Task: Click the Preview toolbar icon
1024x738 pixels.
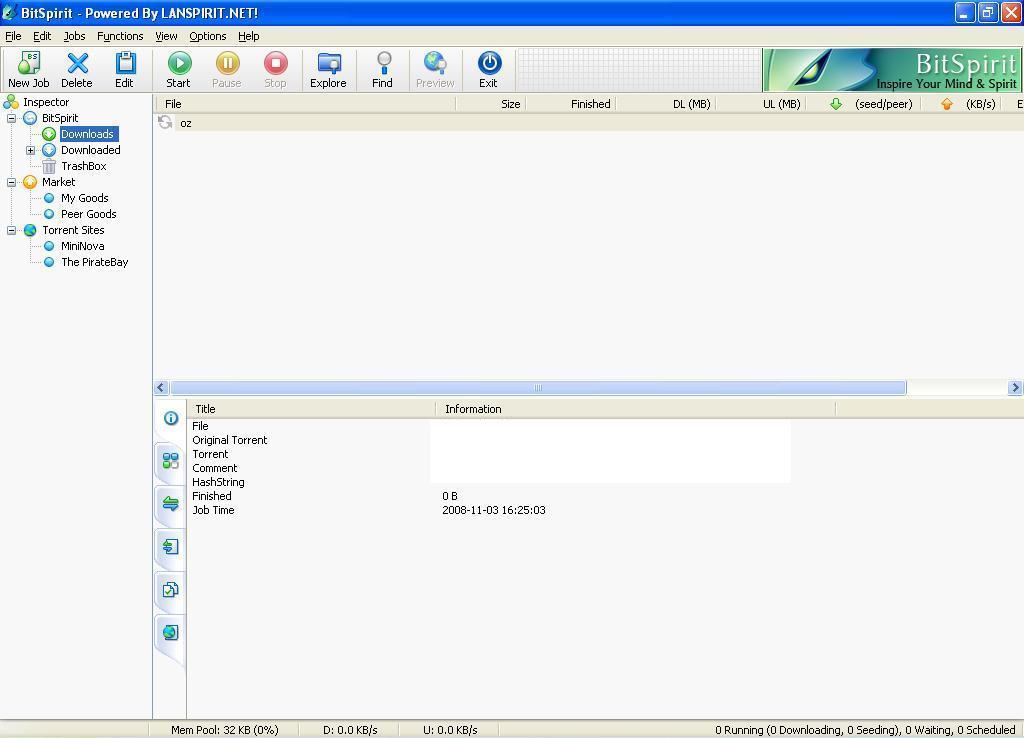Action: point(434,63)
